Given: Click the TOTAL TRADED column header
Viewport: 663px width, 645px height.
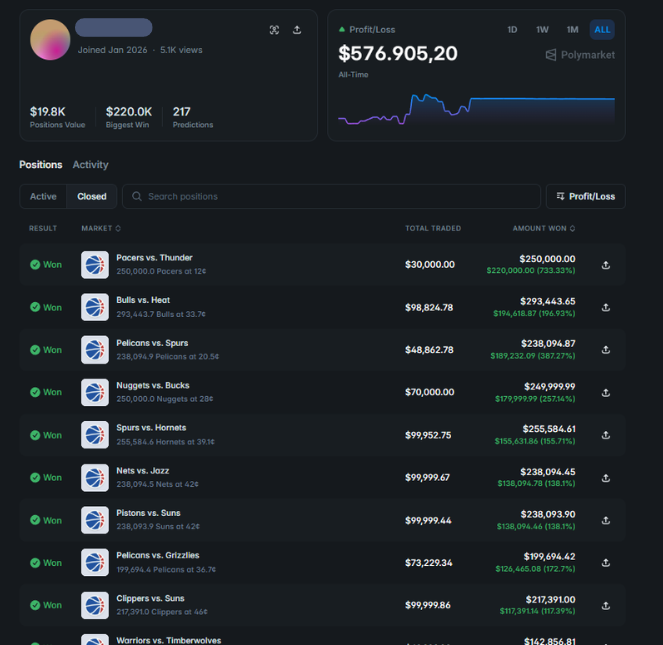Looking at the screenshot, I should point(433,228).
